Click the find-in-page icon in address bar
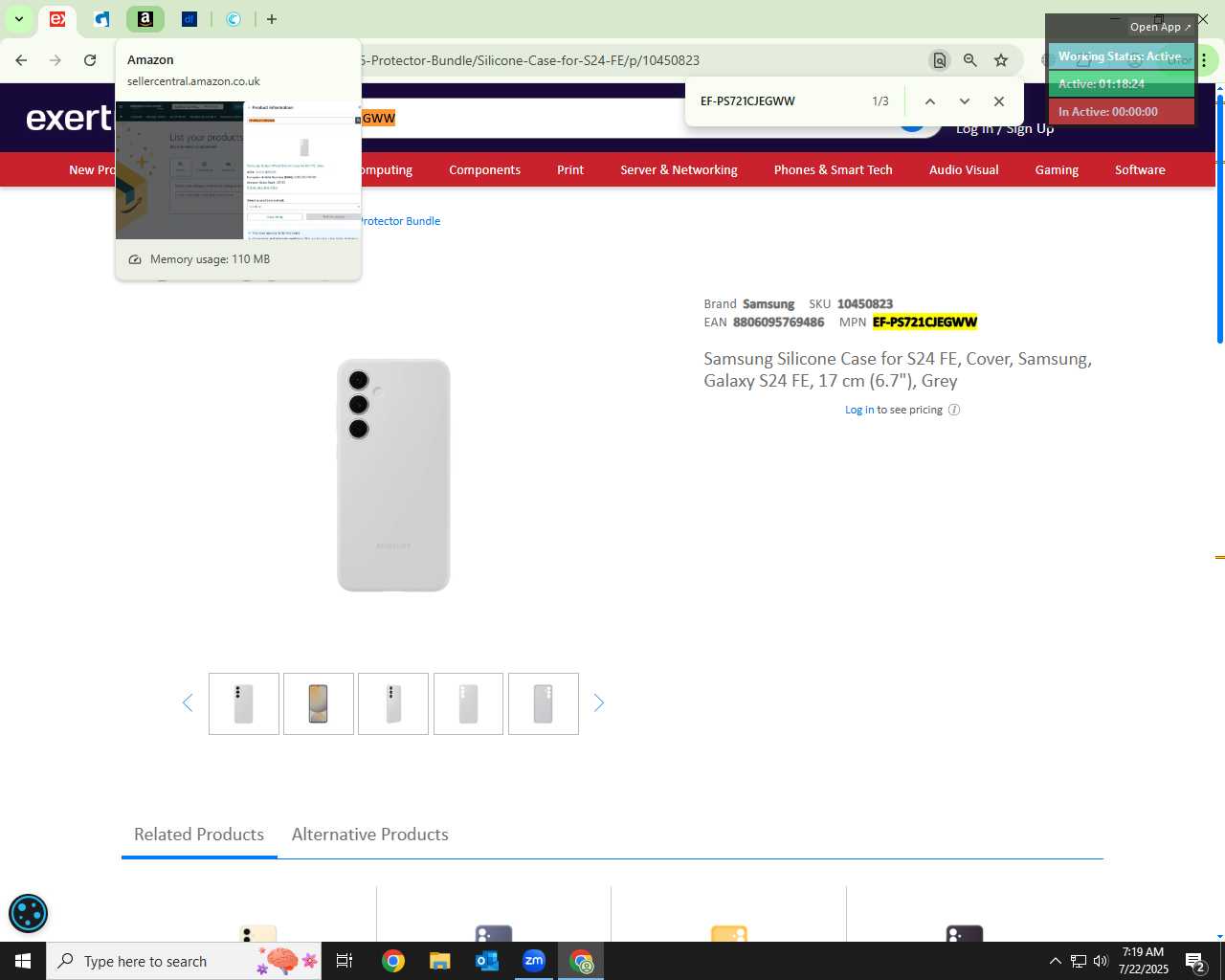Image resolution: width=1225 pixels, height=980 pixels. (x=940, y=60)
